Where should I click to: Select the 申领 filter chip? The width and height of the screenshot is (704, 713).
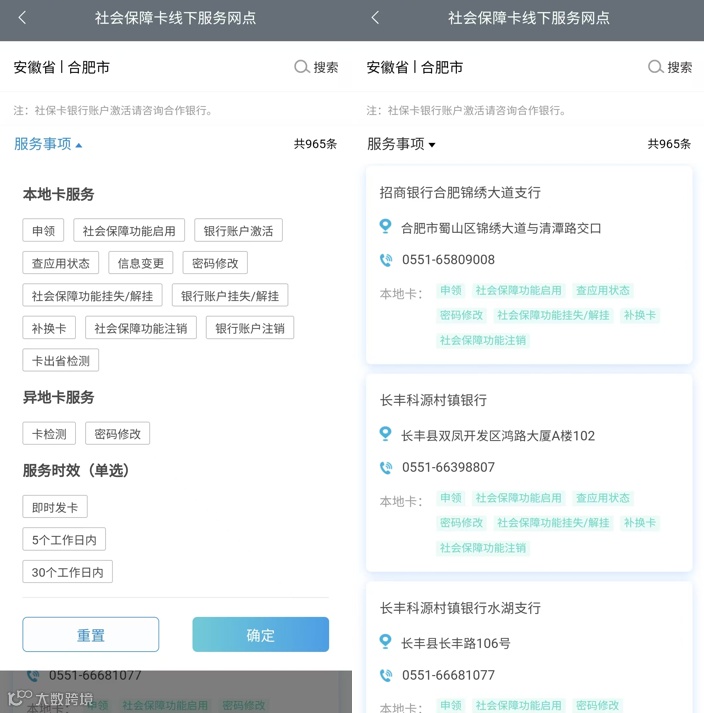tap(43, 231)
